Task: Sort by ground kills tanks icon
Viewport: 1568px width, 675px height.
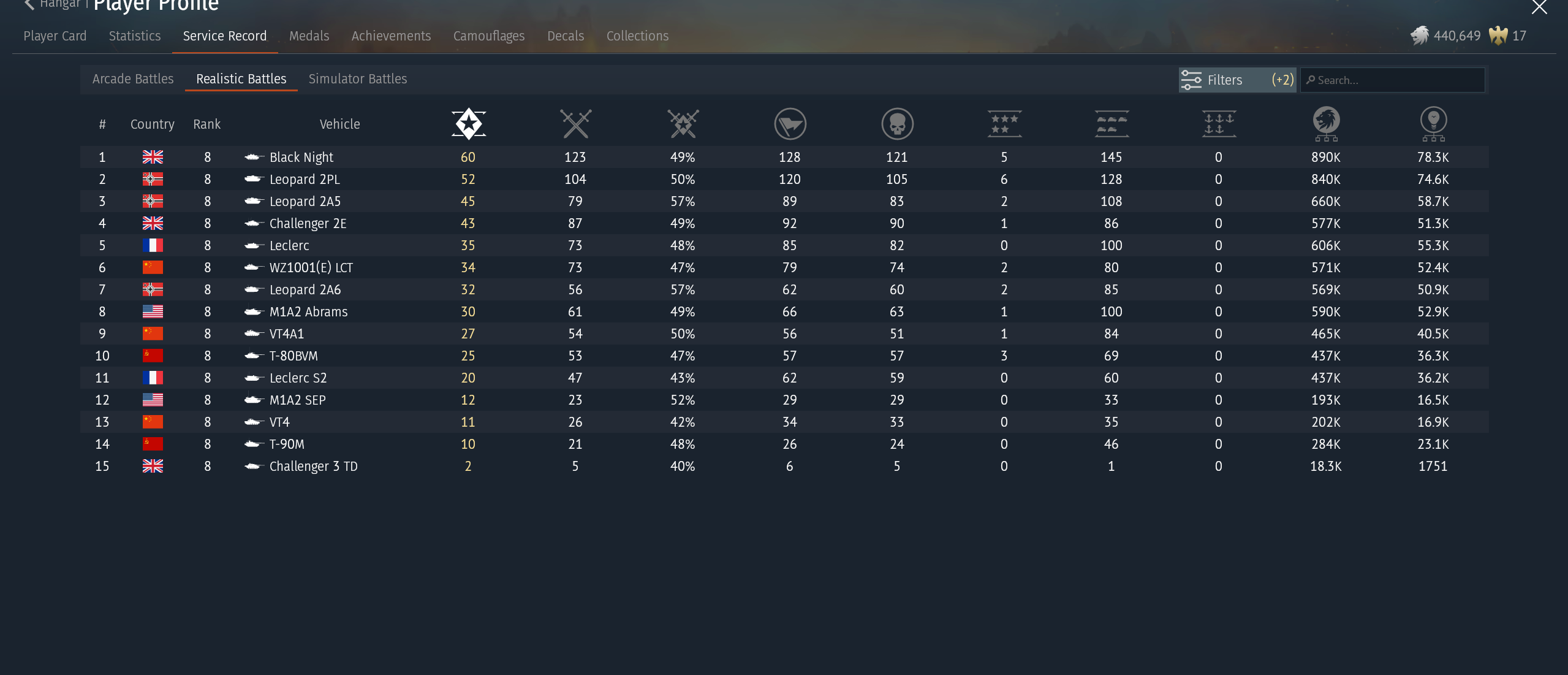Action: [x=1112, y=124]
